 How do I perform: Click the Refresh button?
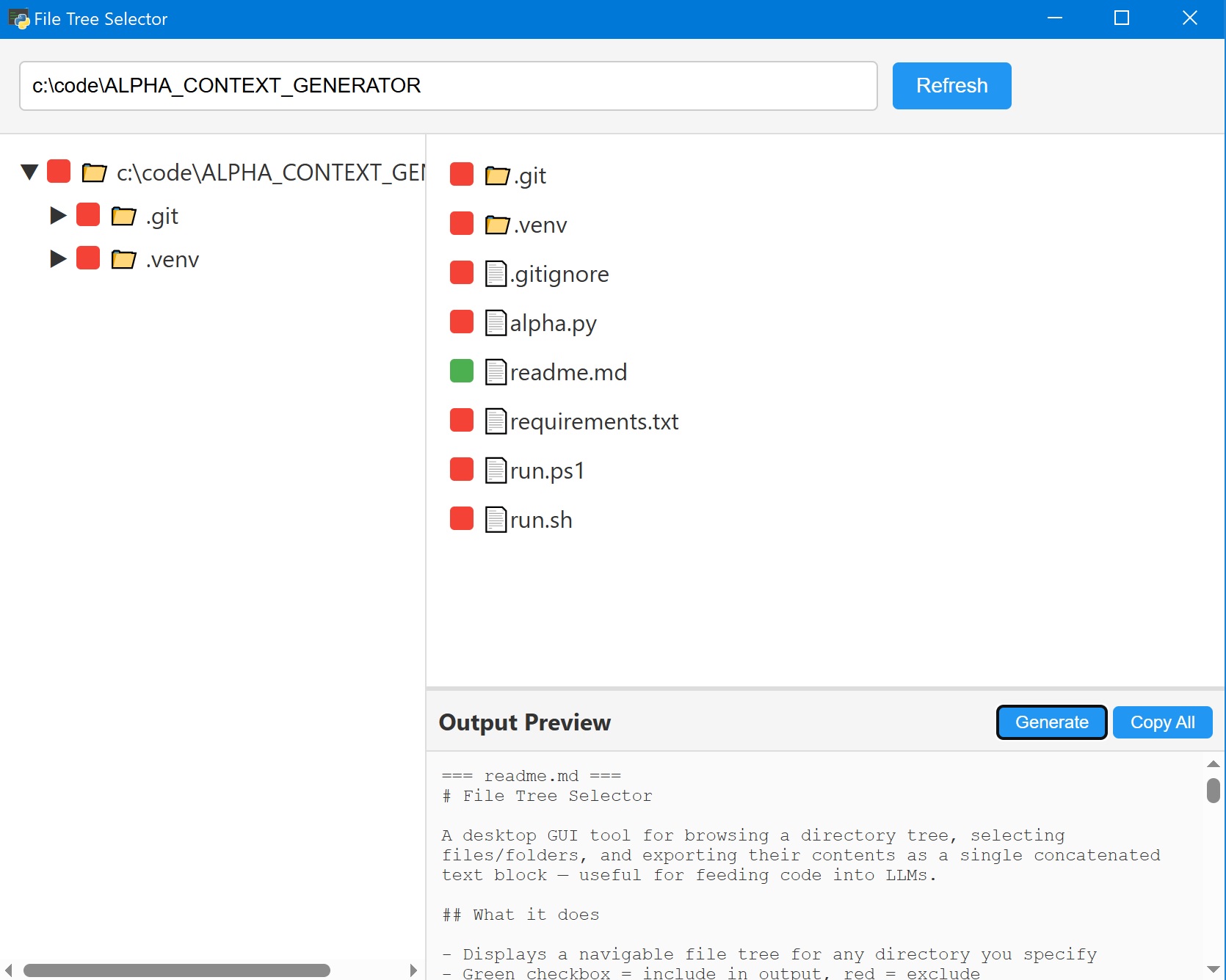tap(951, 86)
